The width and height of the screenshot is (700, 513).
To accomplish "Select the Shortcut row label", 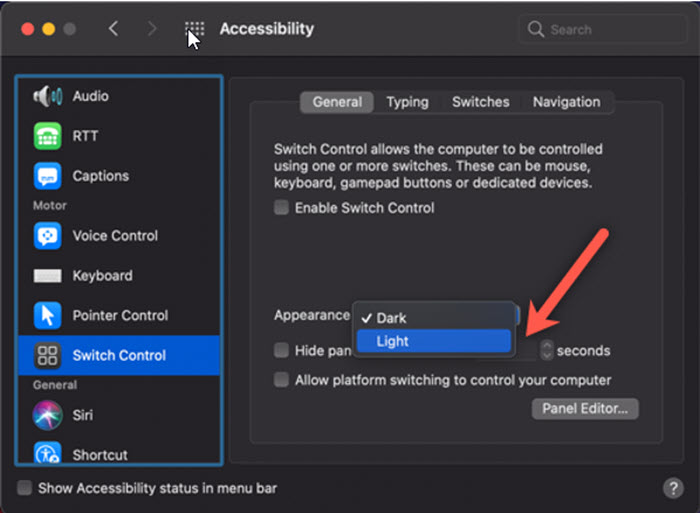I will (100, 455).
